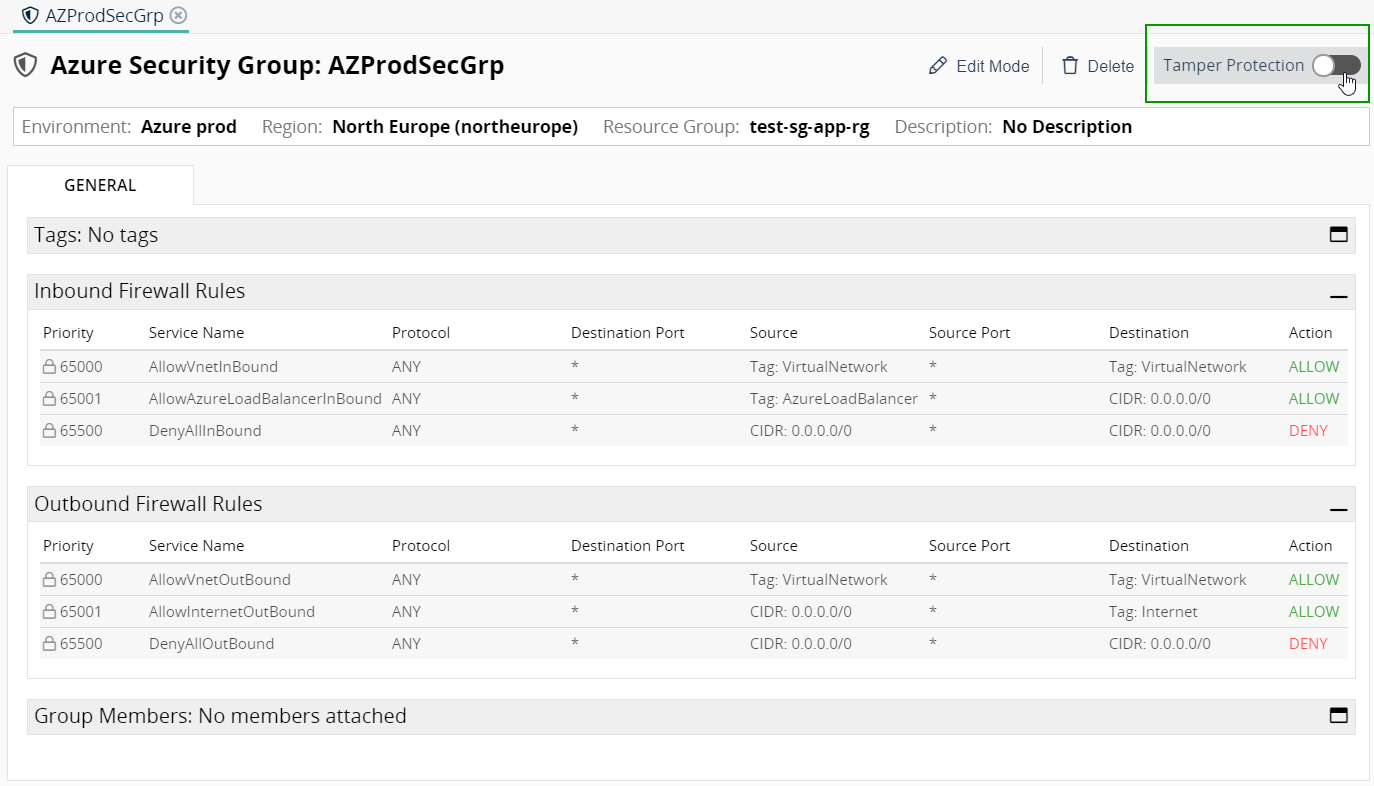Enable the Tamper Protection switch

[x=1336, y=66]
